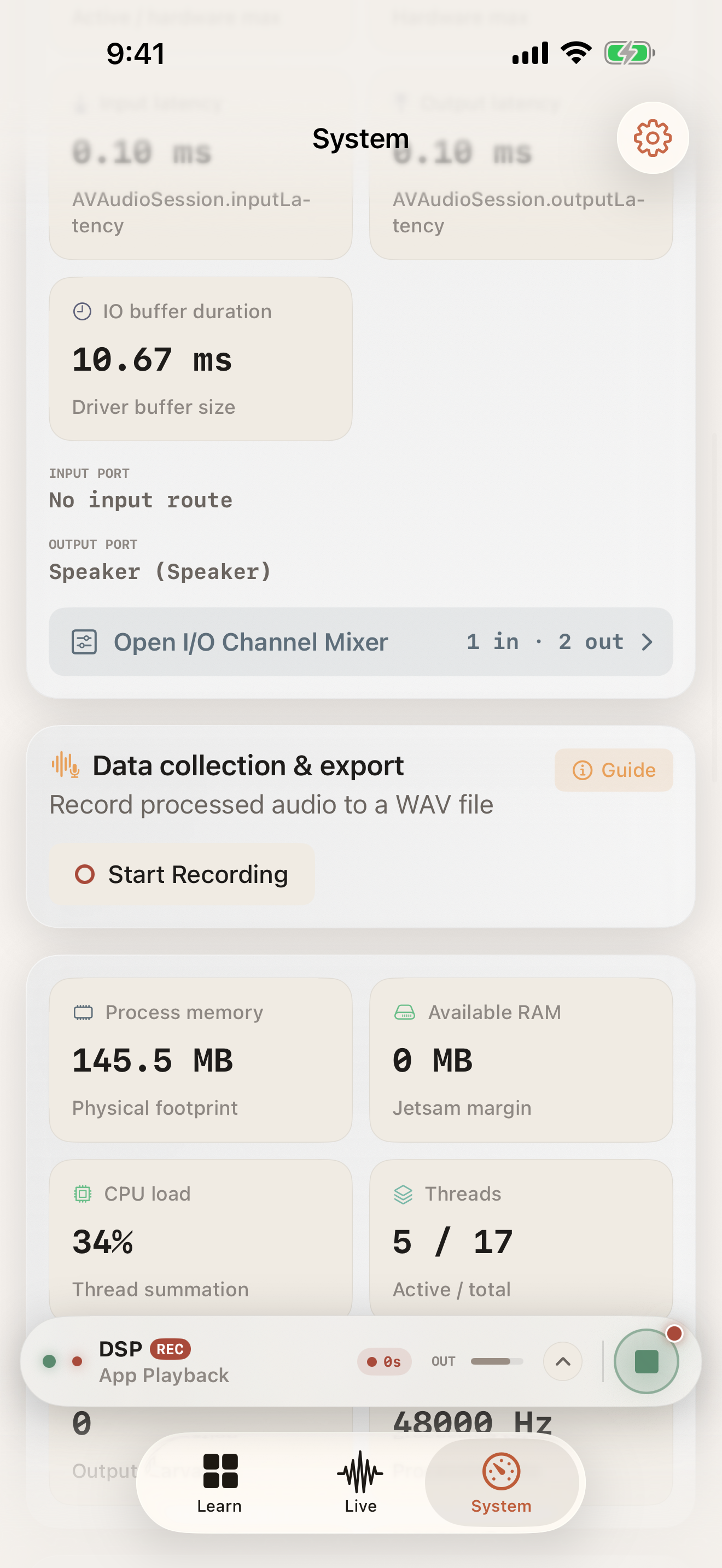The height and width of the screenshot is (1568, 722).
Task: Tap the 'Active / total' caption
Action: coord(451,1289)
